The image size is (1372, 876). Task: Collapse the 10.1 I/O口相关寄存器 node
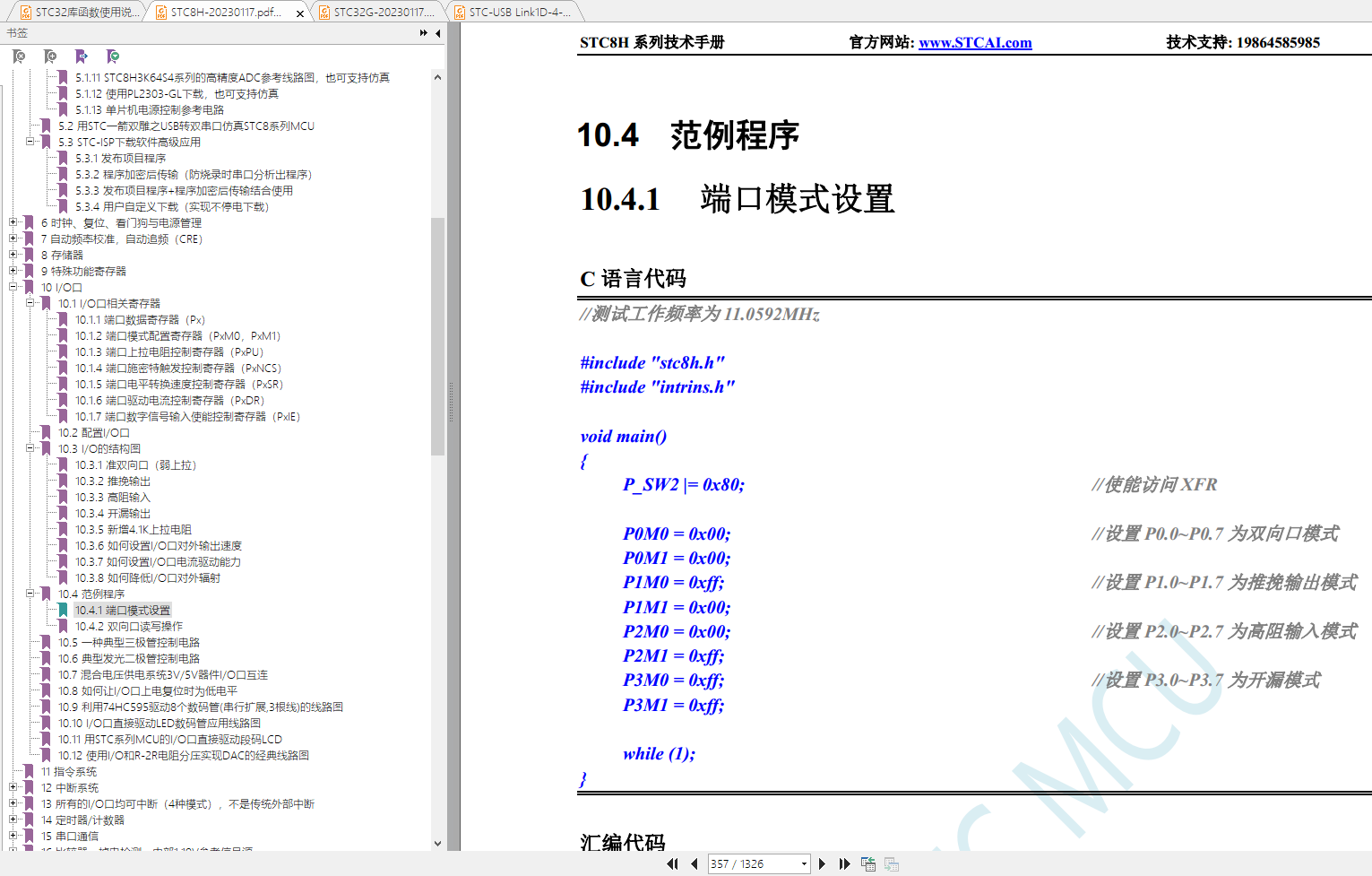(30, 303)
